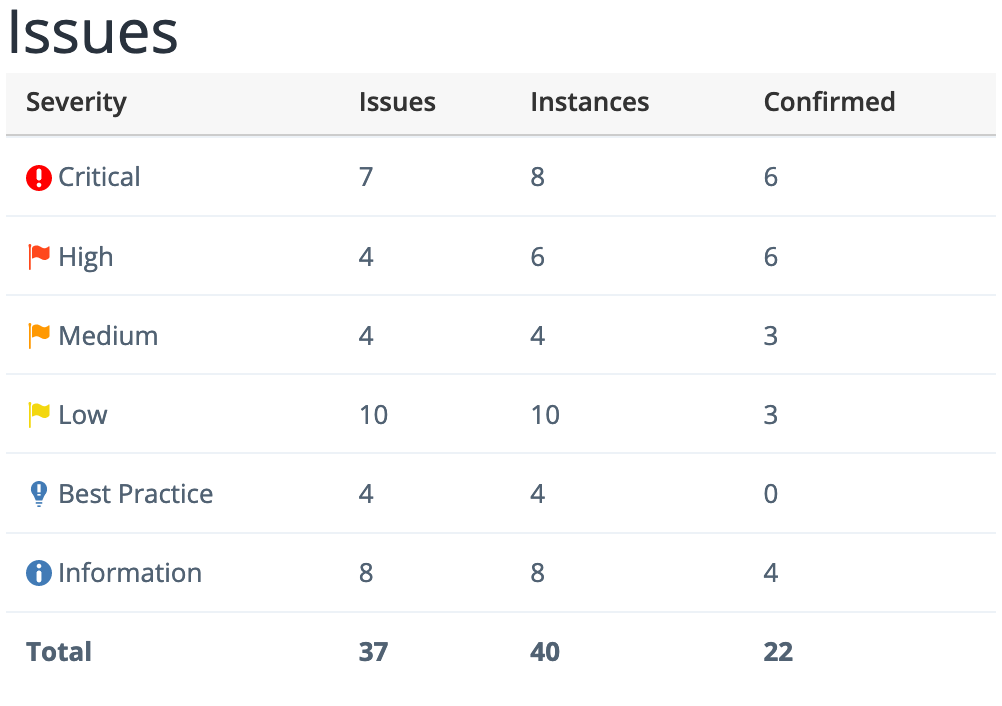Click the Confirmed column header

point(829,102)
